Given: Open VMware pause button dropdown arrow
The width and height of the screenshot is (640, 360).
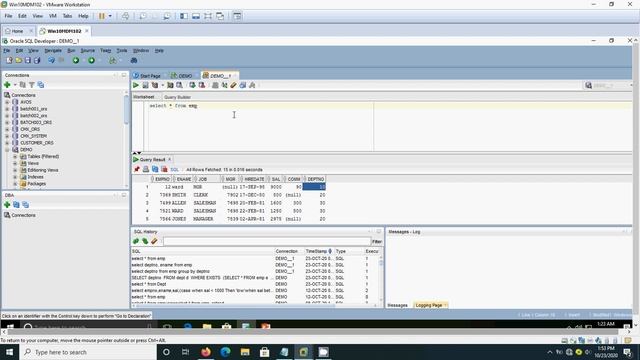Looking at the screenshot, I should click(110, 16).
